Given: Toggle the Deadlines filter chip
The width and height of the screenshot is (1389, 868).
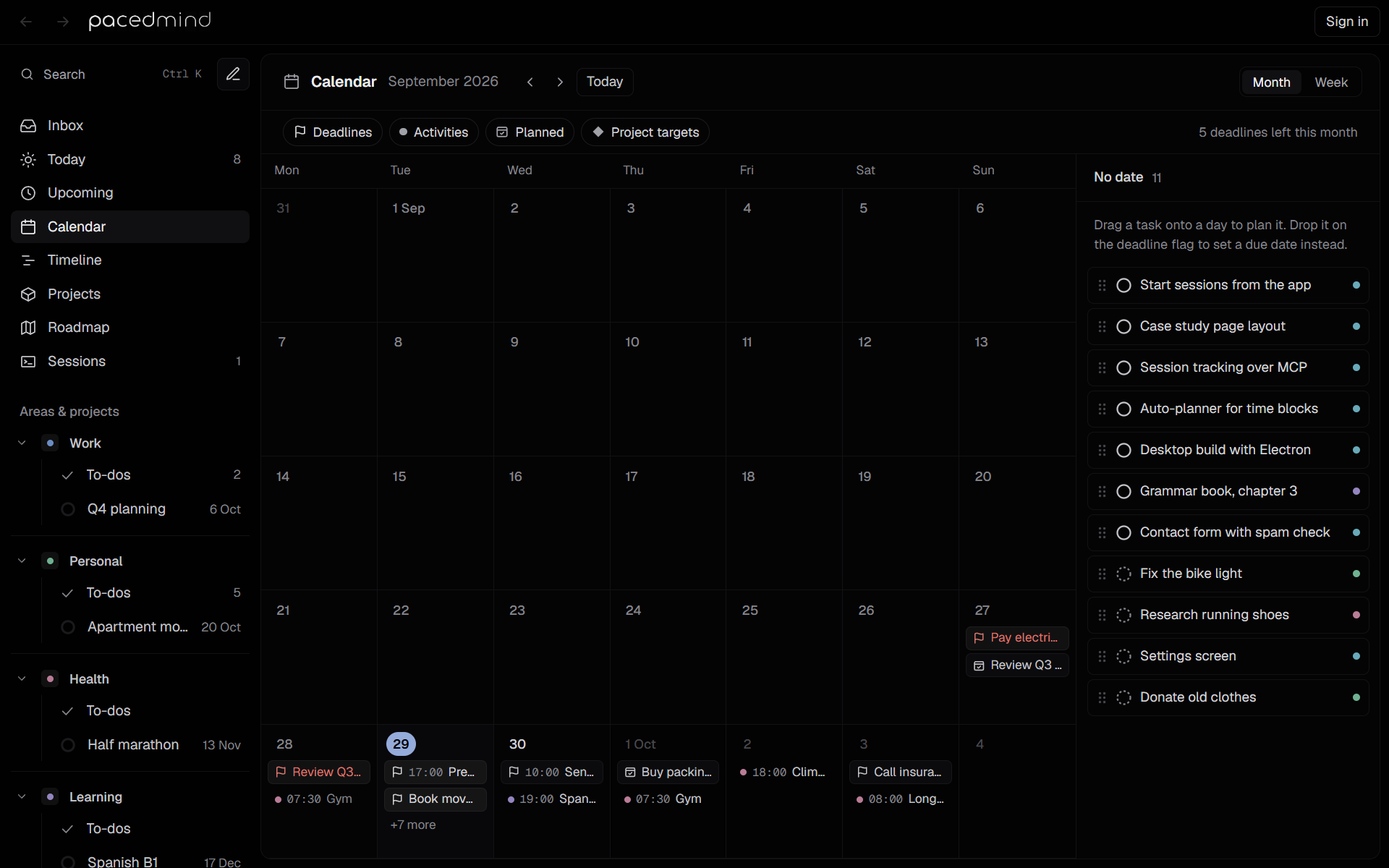Looking at the screenshot, I should click(x=333, y=132).
